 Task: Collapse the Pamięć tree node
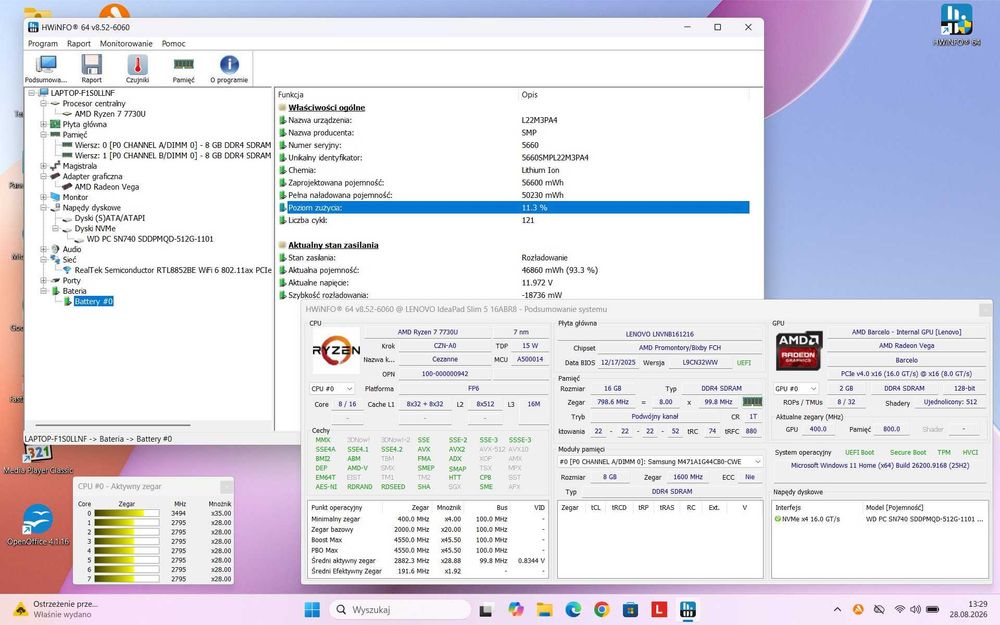click(x=43, y=135)
